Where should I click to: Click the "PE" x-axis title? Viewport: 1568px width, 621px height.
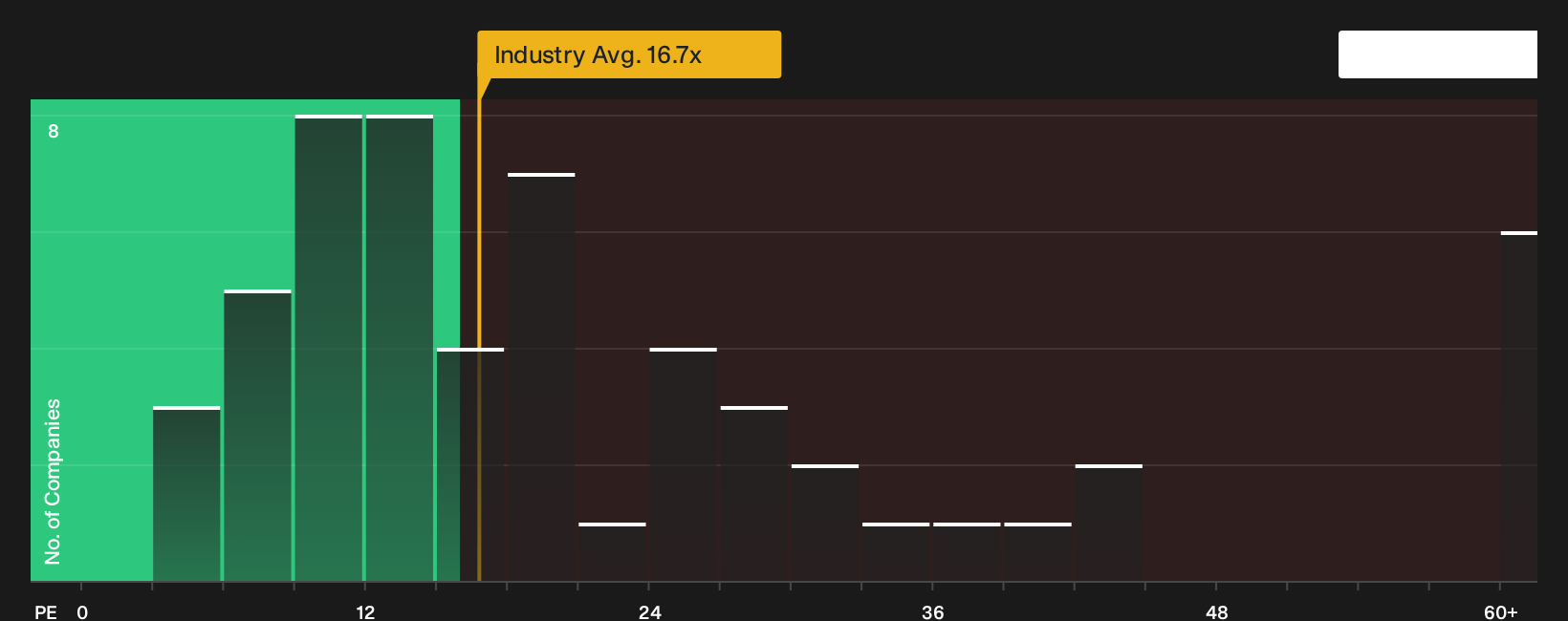pos(46,612)
